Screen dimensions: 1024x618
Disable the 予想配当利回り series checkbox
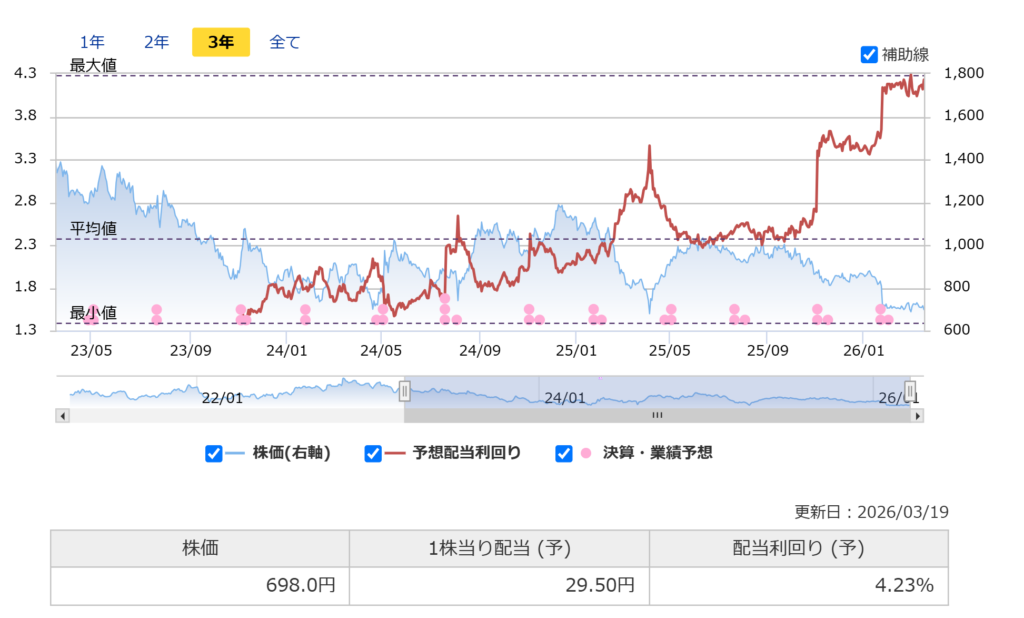[373, 453]
